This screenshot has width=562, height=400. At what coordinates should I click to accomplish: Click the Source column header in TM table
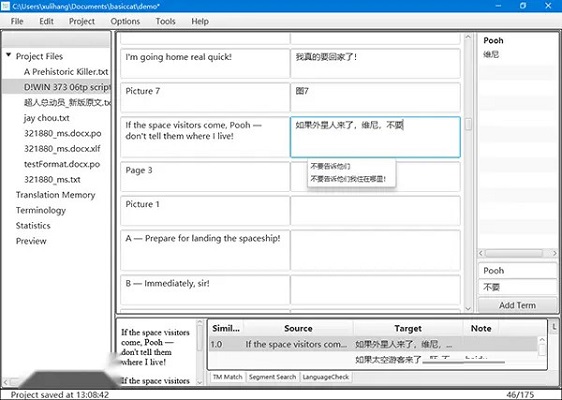298,328
